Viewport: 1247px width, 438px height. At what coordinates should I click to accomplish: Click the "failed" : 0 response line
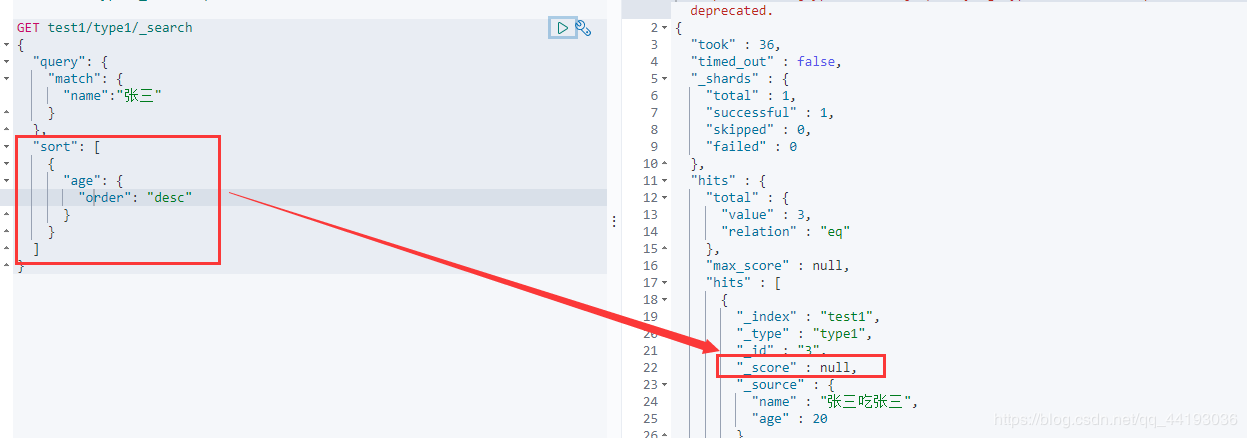tap(750, 147)
